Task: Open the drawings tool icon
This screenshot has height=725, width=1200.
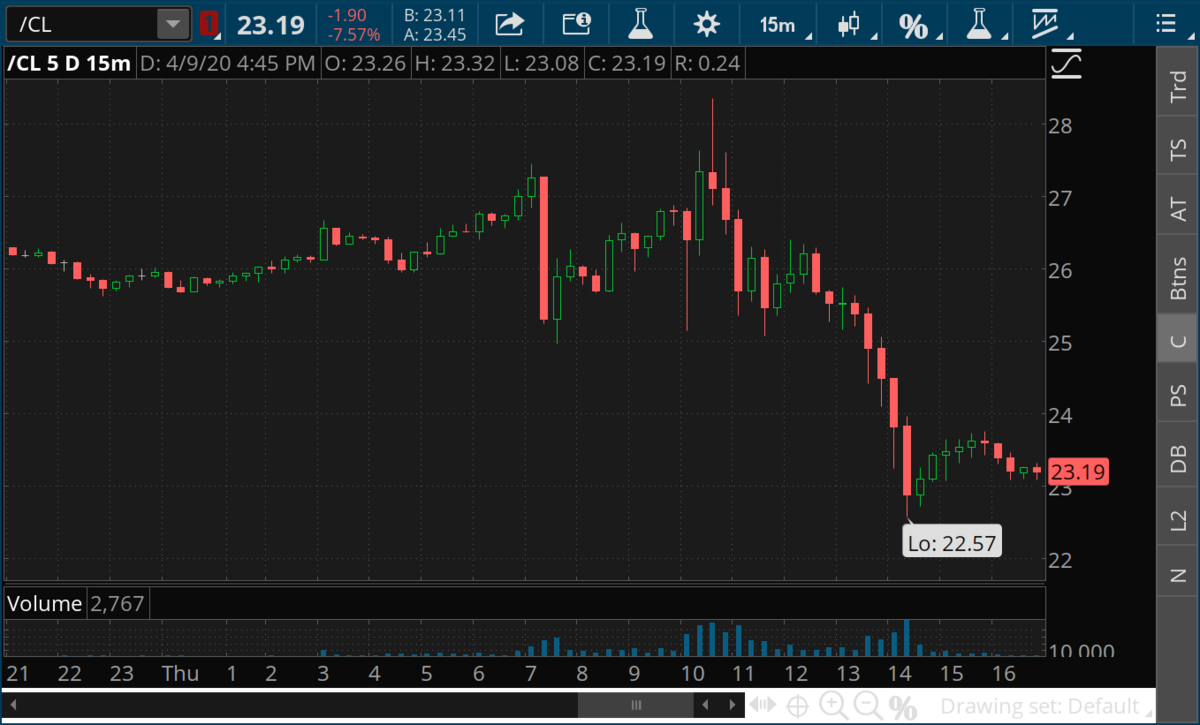Action: click(x=1047, y=24)
